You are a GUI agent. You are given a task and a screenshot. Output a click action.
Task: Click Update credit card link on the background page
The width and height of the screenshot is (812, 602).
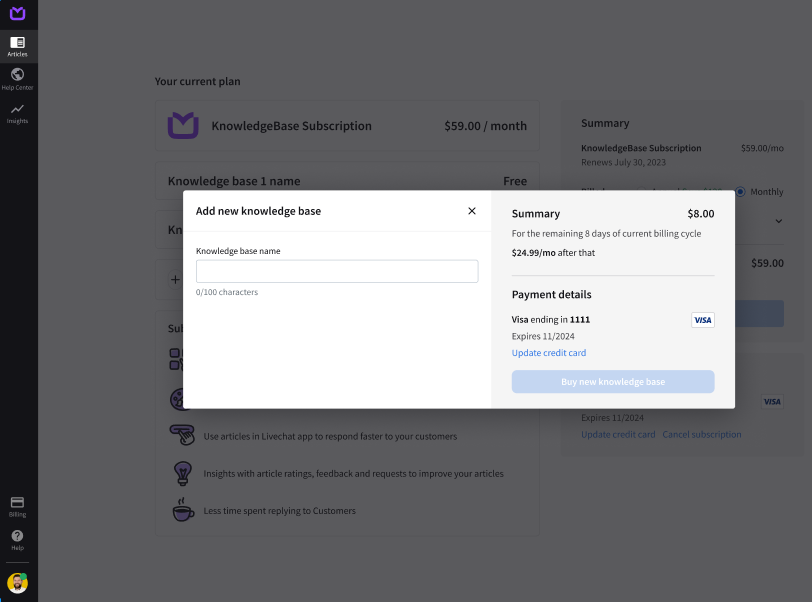click(x=618, y=435)
